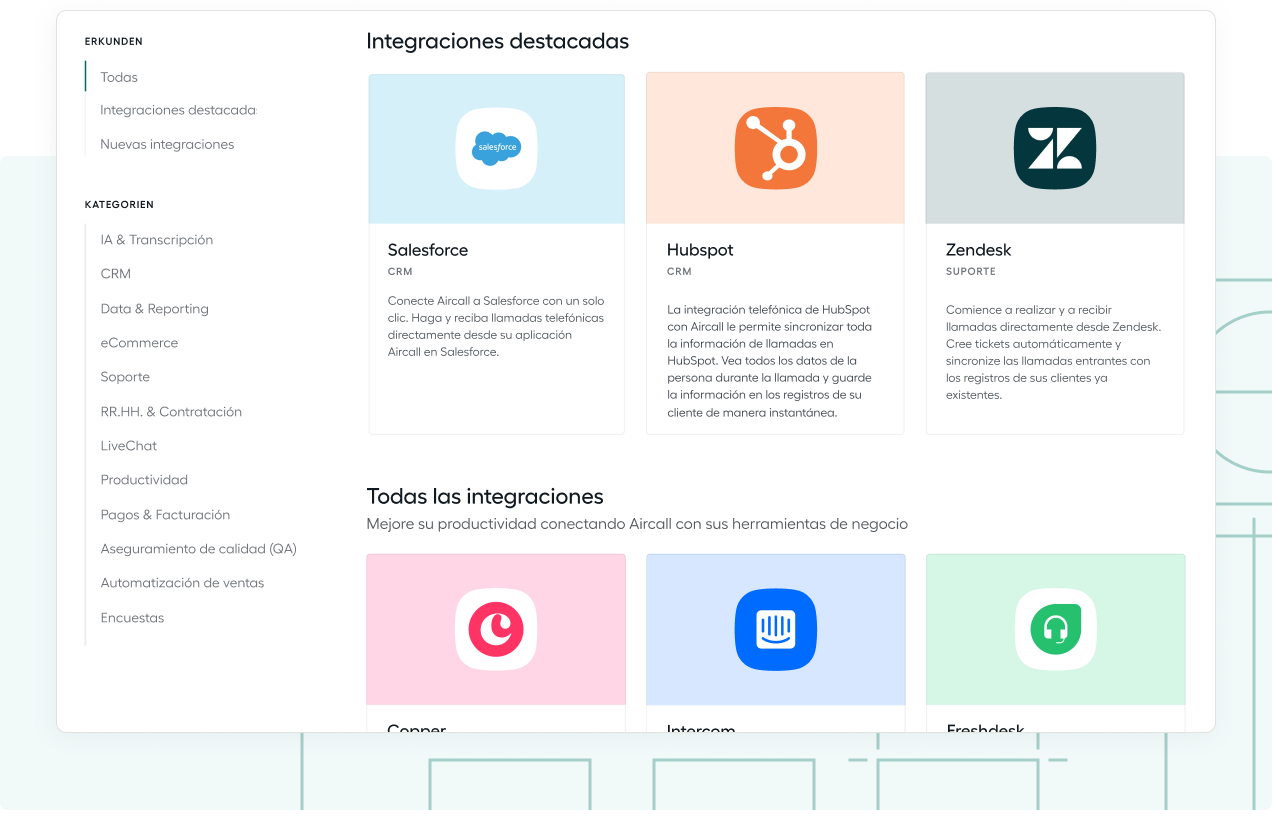Open the Salesforce card title
1272x818 pixels.
[428, 250]
